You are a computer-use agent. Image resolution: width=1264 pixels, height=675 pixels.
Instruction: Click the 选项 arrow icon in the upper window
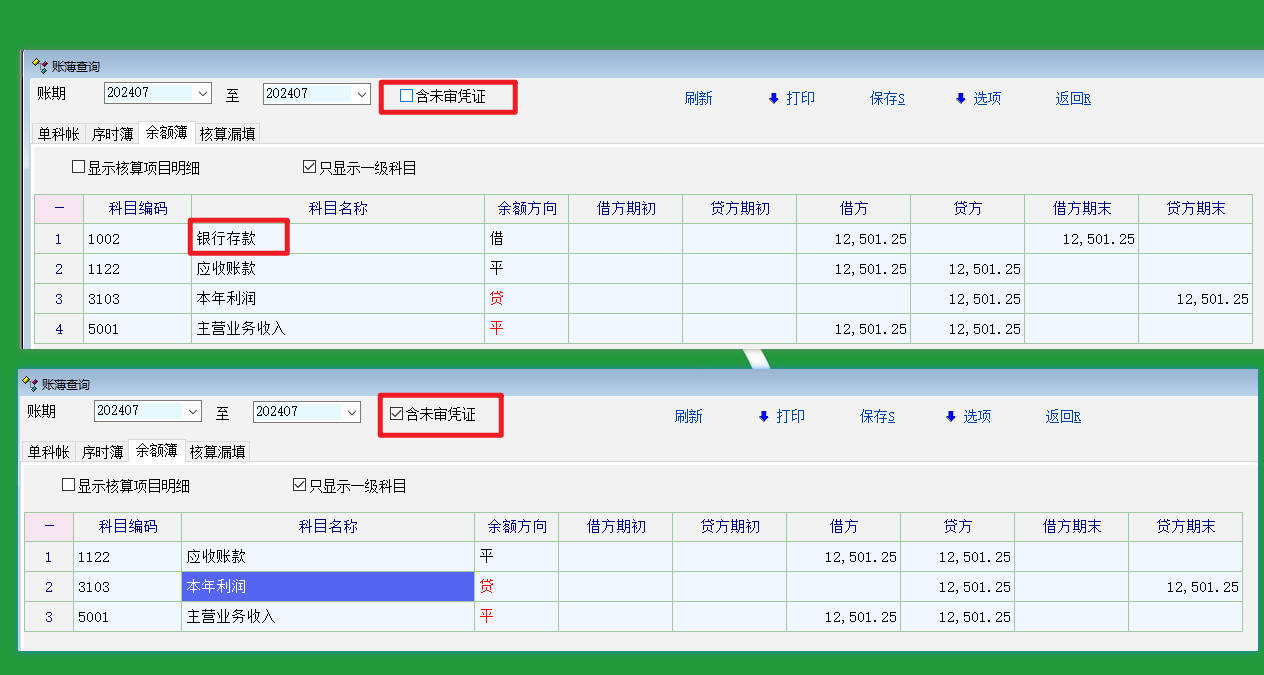pyautogui.click(x=960, y=98)
